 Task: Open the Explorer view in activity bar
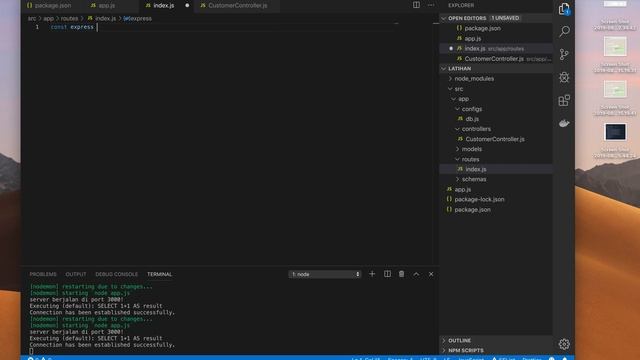point(564,9)
